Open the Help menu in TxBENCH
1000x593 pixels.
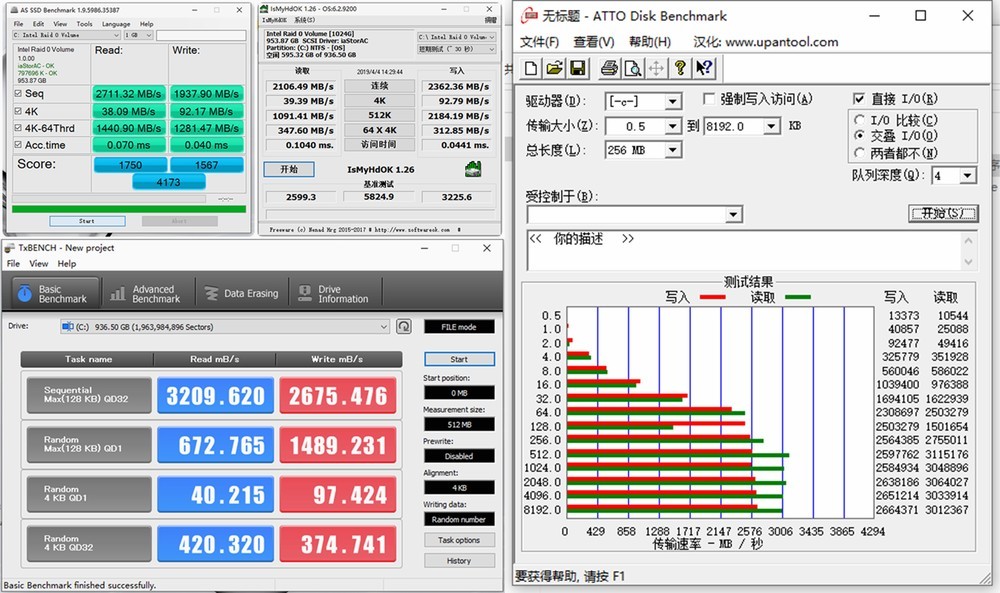[66, 263]
